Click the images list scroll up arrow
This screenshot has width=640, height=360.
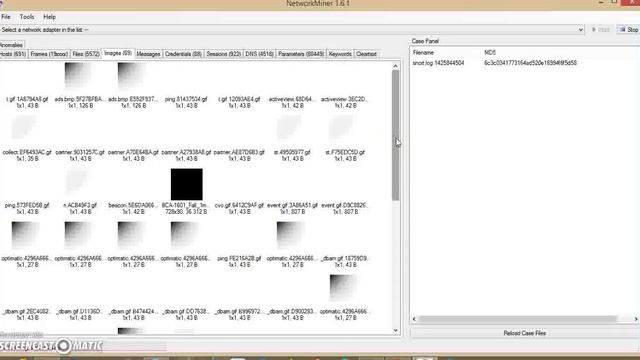point(396,66)
